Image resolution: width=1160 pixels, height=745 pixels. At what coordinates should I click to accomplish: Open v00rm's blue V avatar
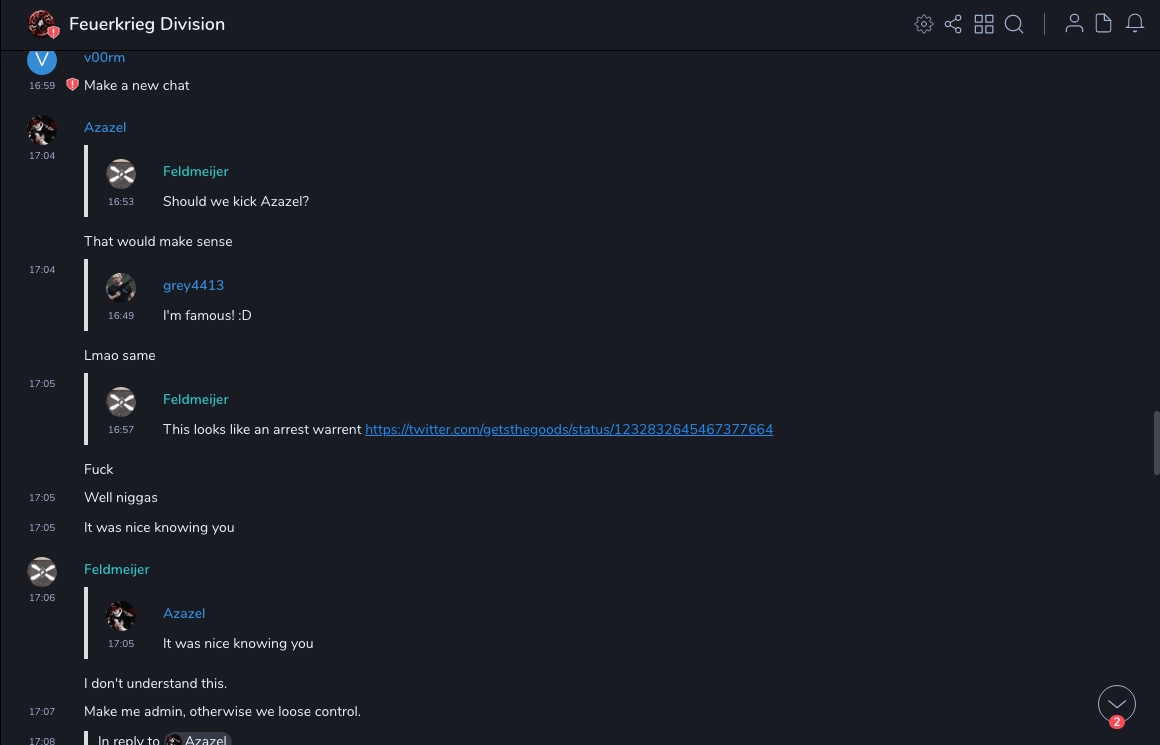point(42,60)
